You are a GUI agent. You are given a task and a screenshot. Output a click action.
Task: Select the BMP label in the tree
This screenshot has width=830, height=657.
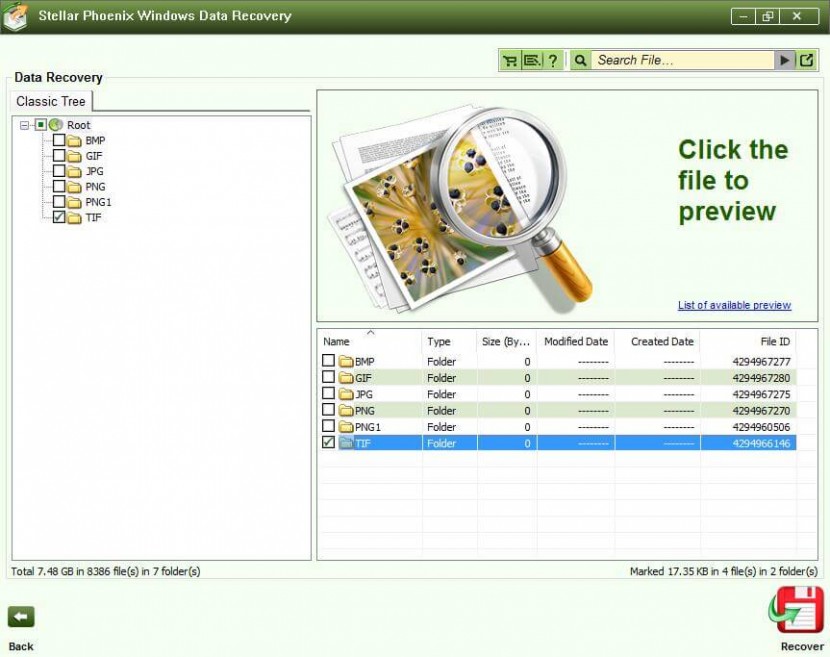pos(95,141)
